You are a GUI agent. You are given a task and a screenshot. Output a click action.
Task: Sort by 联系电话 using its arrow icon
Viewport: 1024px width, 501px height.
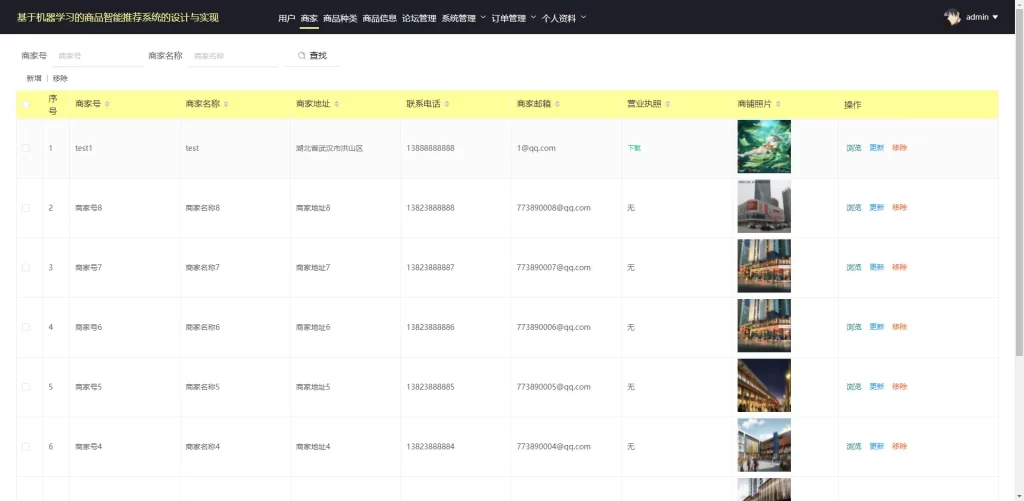447,104
